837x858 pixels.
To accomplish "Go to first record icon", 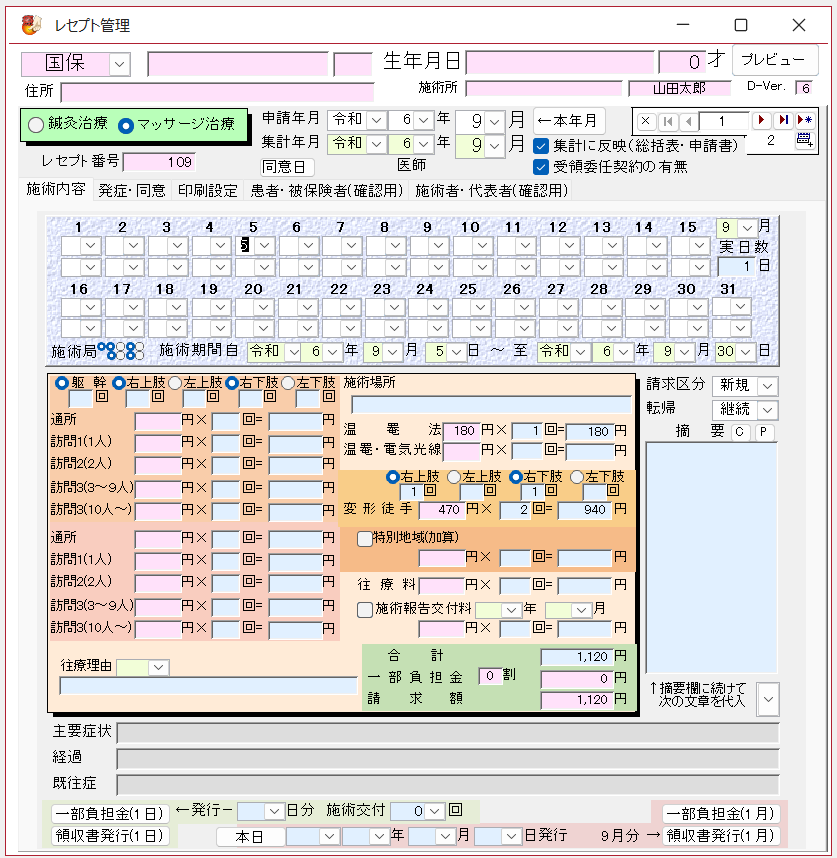I will pos(667,121).
